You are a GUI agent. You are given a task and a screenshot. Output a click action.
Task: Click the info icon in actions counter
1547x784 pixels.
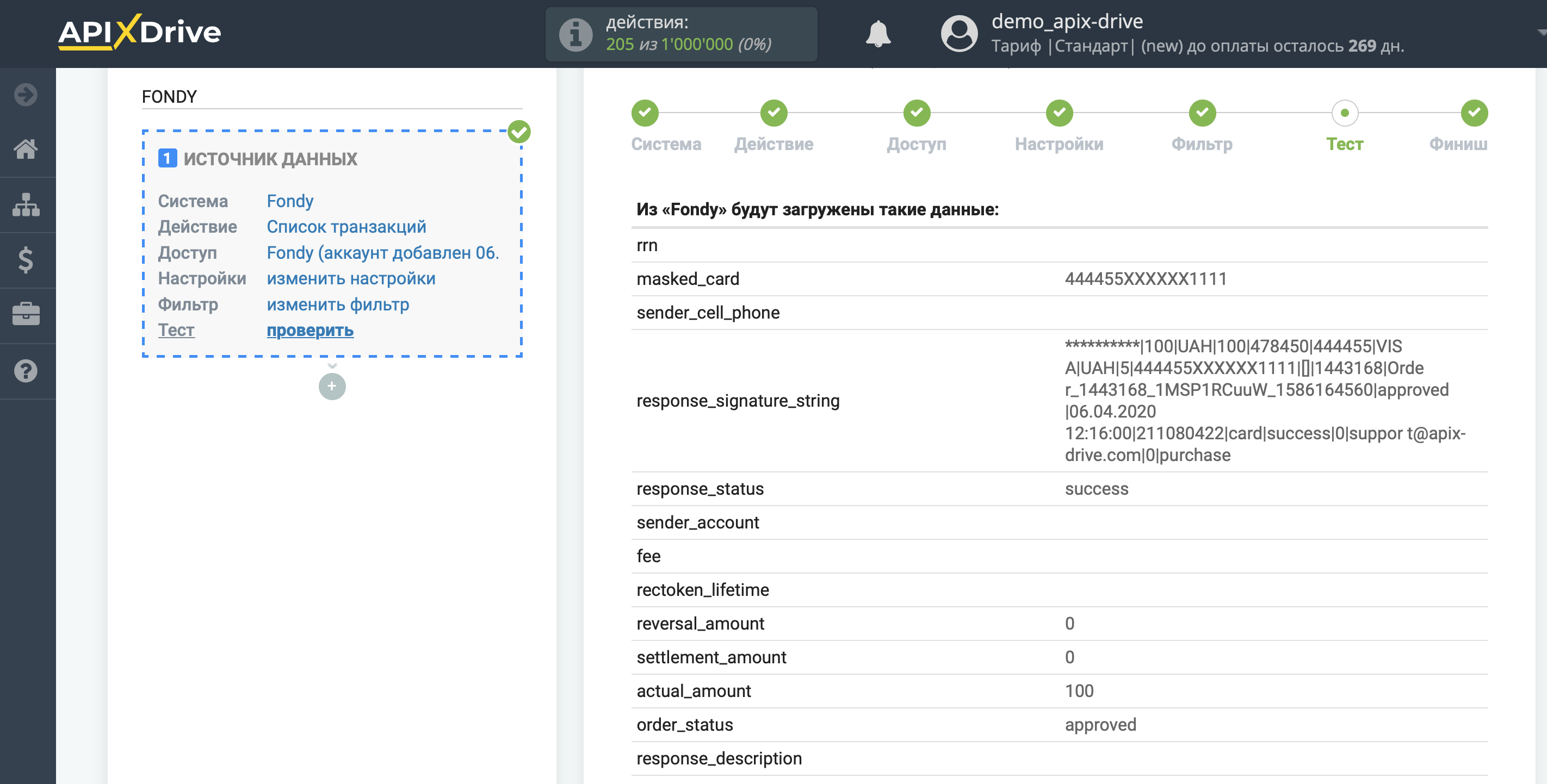[576, 34]
